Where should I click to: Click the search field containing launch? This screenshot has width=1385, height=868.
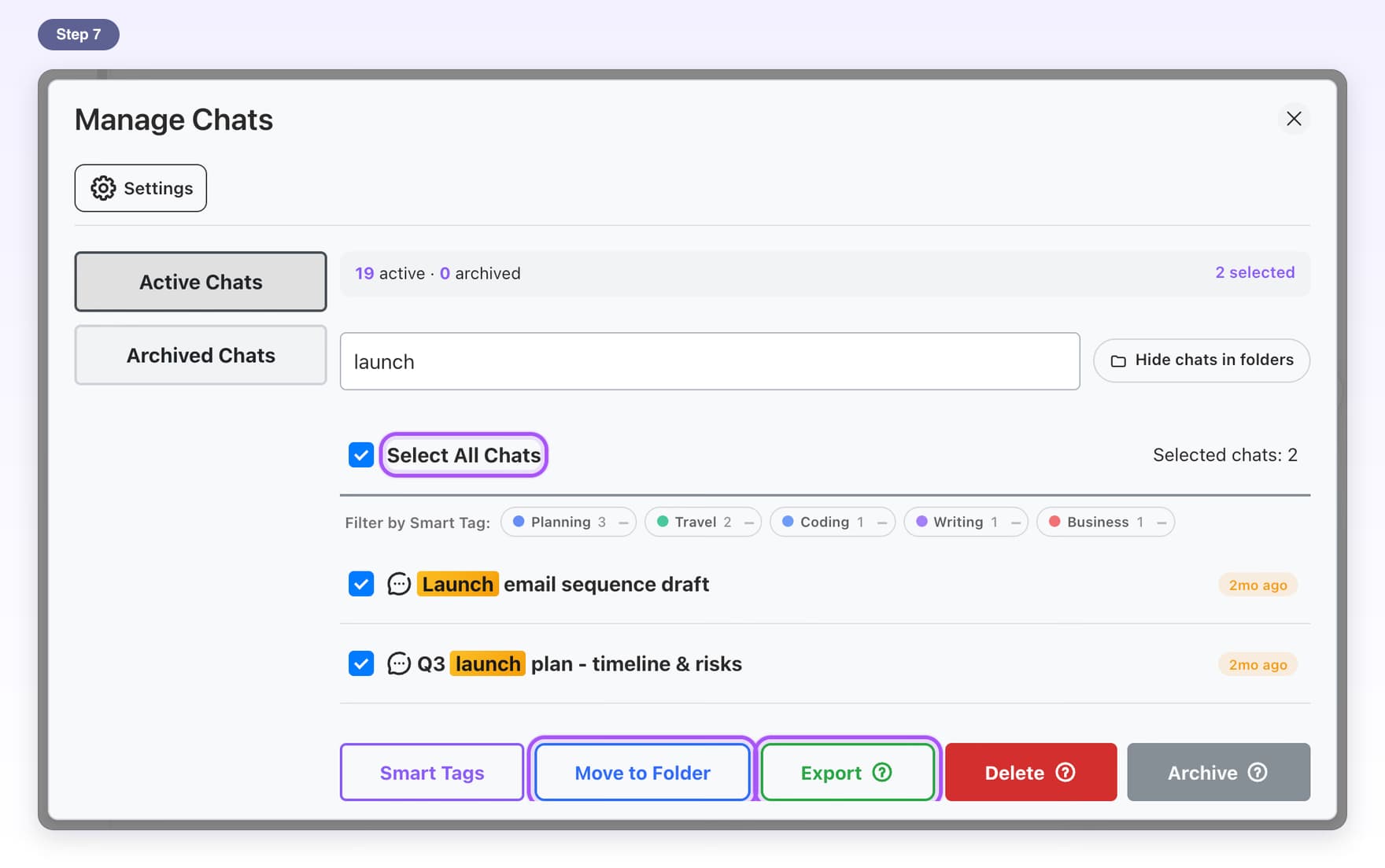coord(710,361)
